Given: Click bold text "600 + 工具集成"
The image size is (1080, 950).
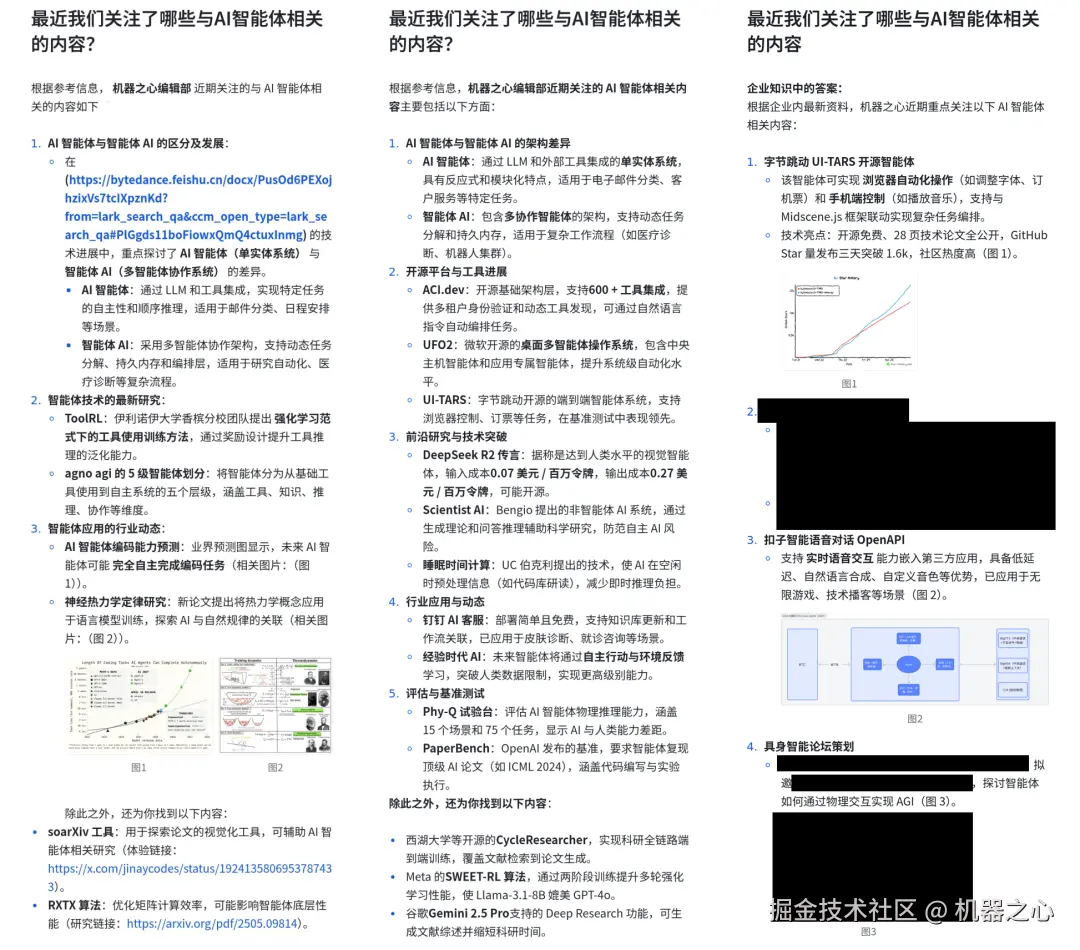Looking at the screenshot, I should pyautogui.click(x=627, y=290).
